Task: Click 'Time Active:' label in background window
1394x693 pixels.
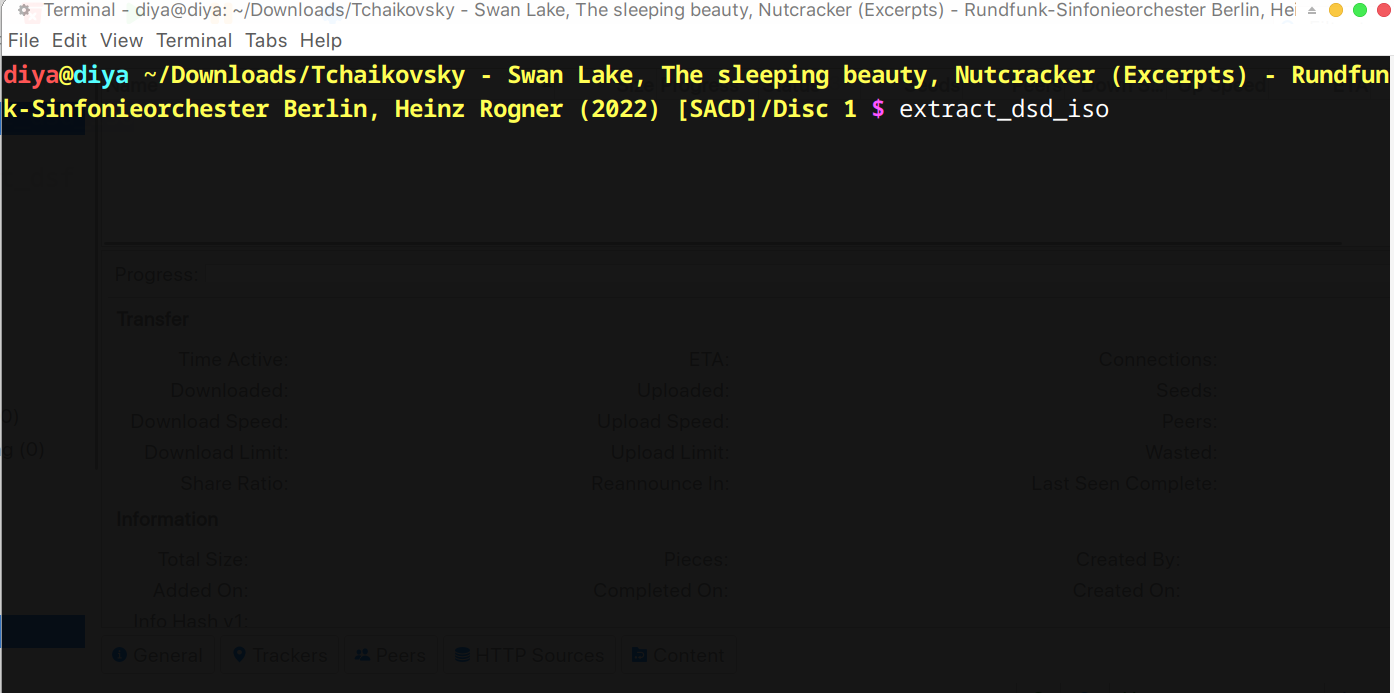Action: pos(233,360)
